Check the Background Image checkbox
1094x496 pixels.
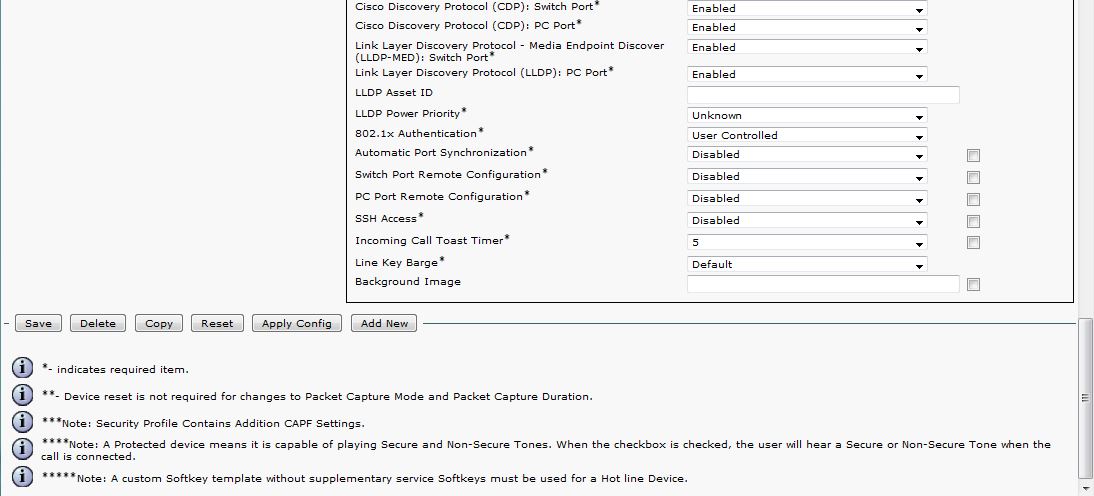point(973,284)
